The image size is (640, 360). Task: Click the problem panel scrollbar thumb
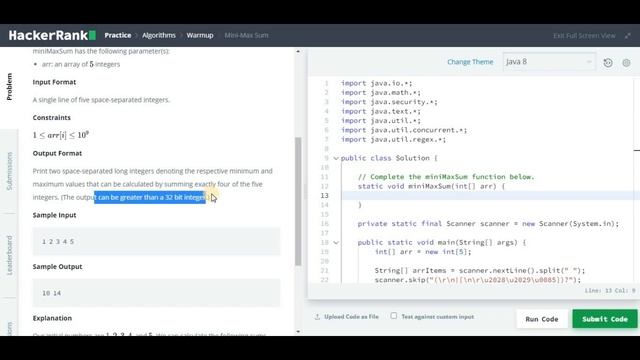298,202
